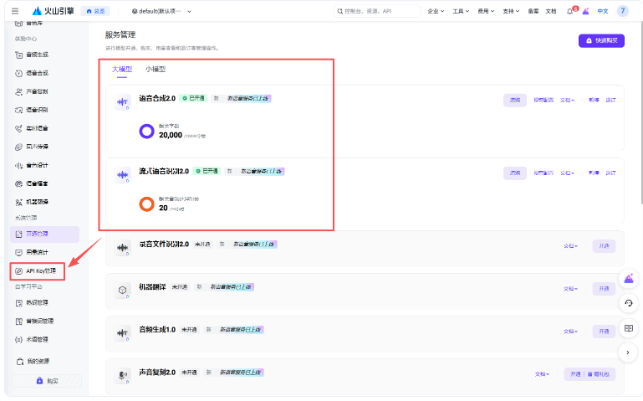Image resolution: width=643 pixels, height=401 pixels.
Task: Open the 文档 dropdown in the 声音复刻2.0 row
Action: click(x=542, y=374)
